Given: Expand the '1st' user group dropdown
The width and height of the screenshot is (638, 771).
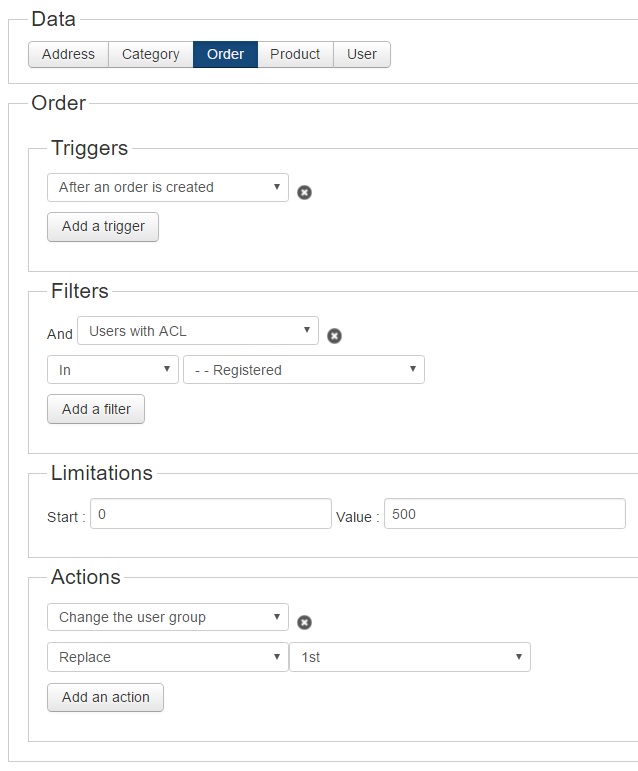Looking at the screenshot, I should tap(410, 657).
